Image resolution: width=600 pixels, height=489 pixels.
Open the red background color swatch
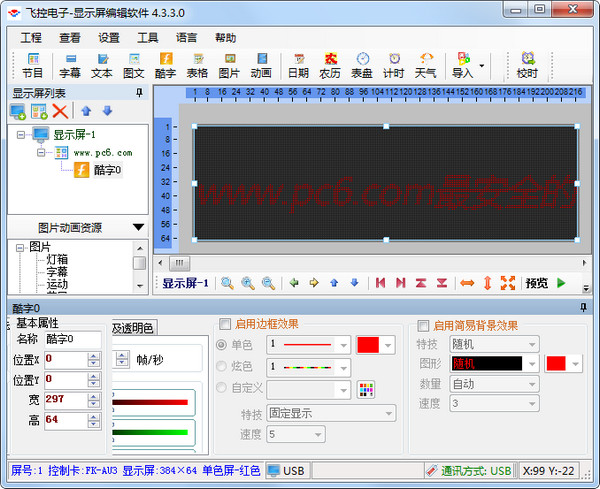(563, 364)
